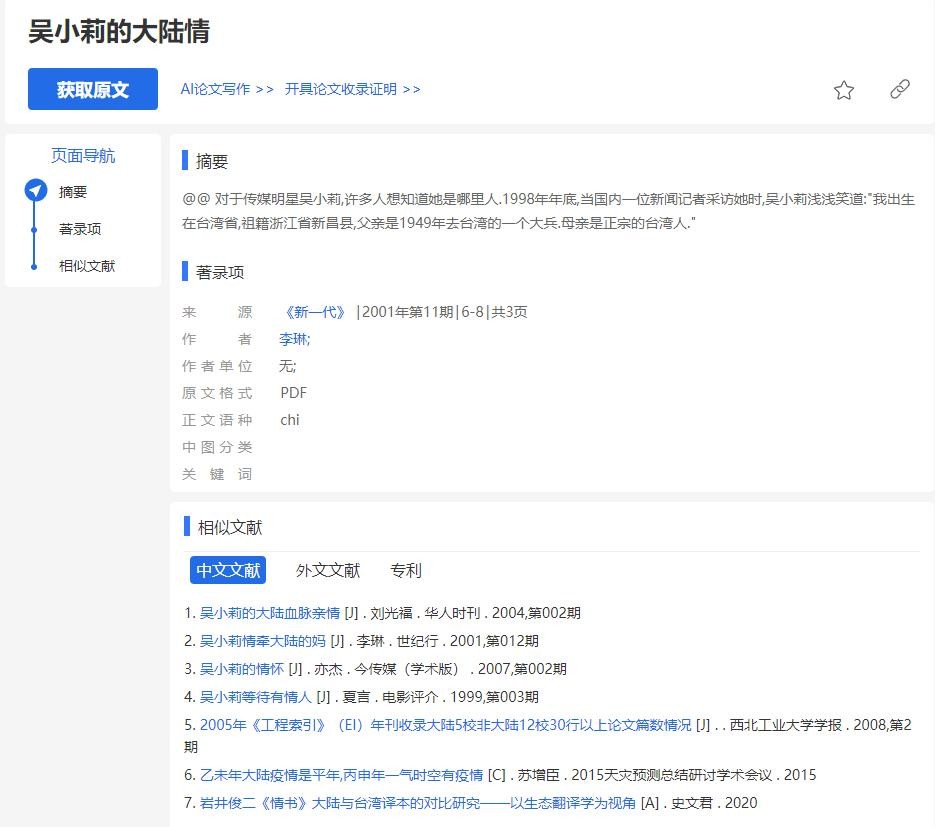Open the 《新一代》 journal source link
The height and width of the screenshot is (827, 935).
(x=314, y=312)
